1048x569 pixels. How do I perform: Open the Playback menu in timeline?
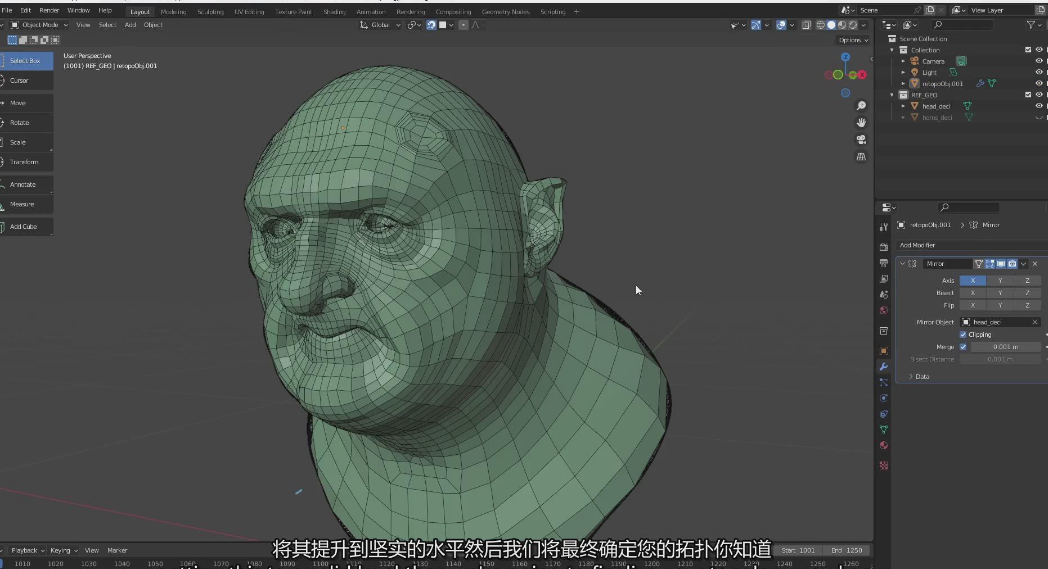[x=25, y=550]
